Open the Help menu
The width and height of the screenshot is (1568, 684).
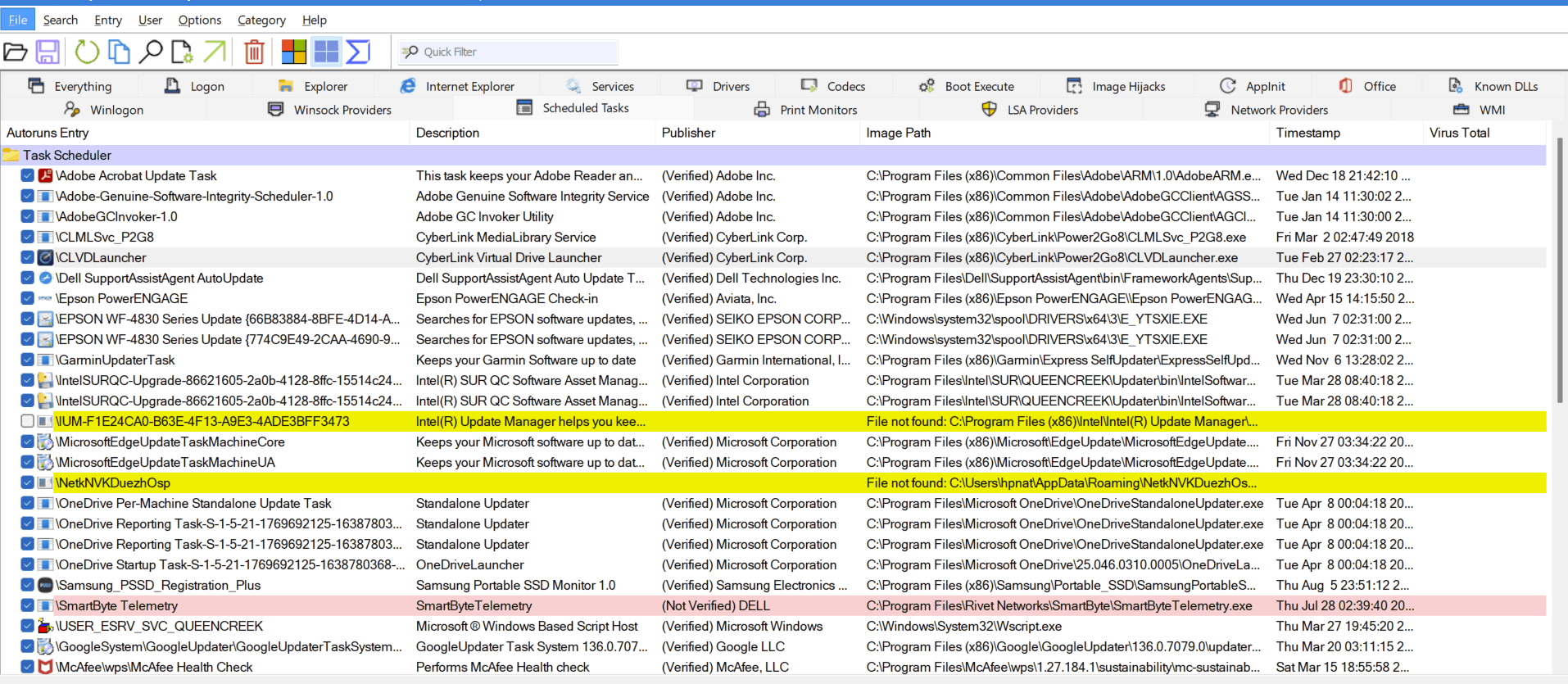[x=315, y=20]
